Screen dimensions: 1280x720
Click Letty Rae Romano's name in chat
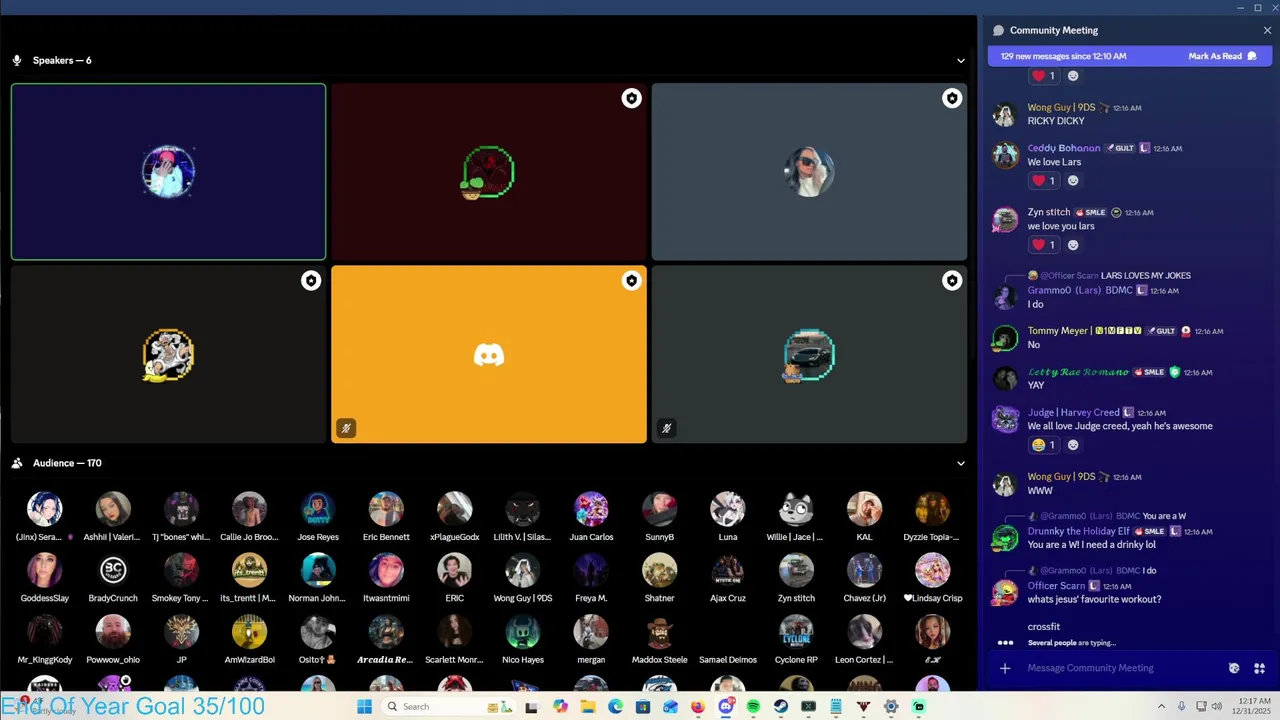pyautogui.click(x=1078, y=372)
